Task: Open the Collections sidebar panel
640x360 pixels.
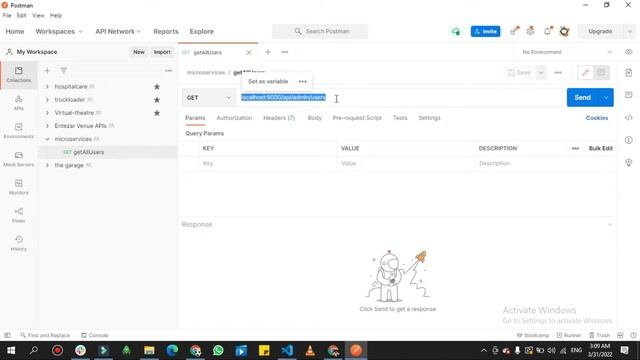Action: pyautogui.click(x=18, y=75)
